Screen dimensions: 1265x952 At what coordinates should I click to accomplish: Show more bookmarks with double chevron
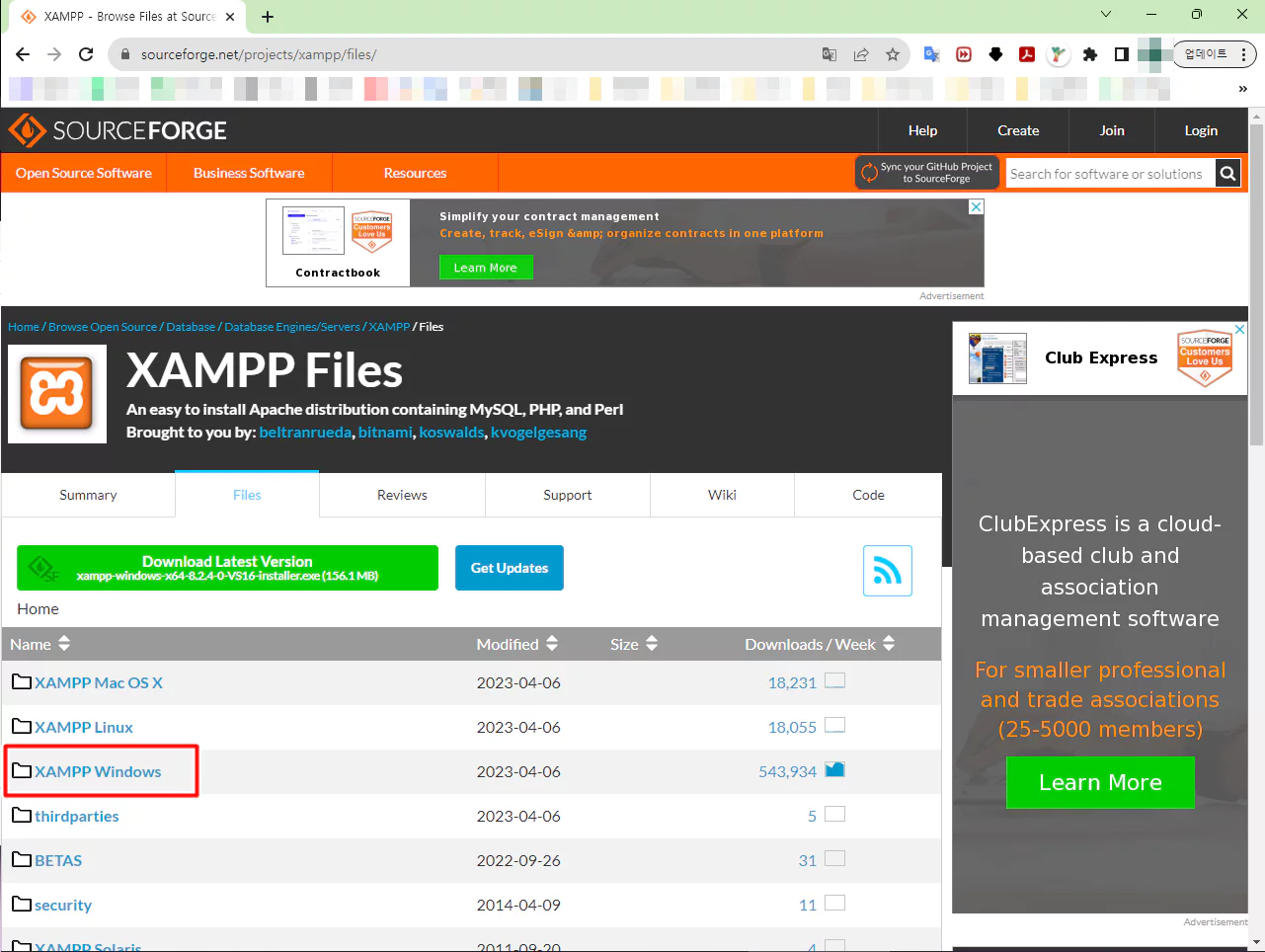1242,89
